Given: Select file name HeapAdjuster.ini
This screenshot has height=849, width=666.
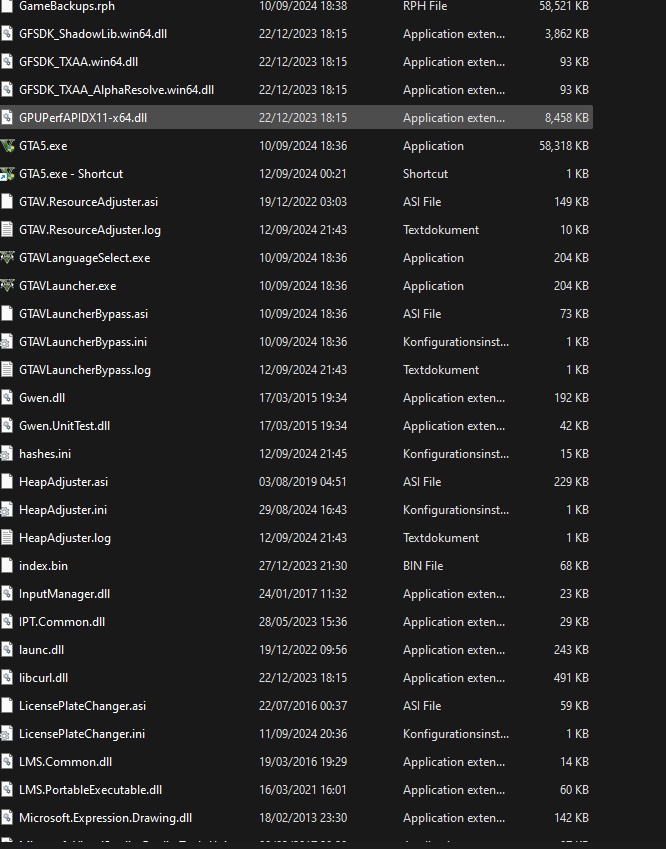Looking at the screenshot, I should click(63, 510).
